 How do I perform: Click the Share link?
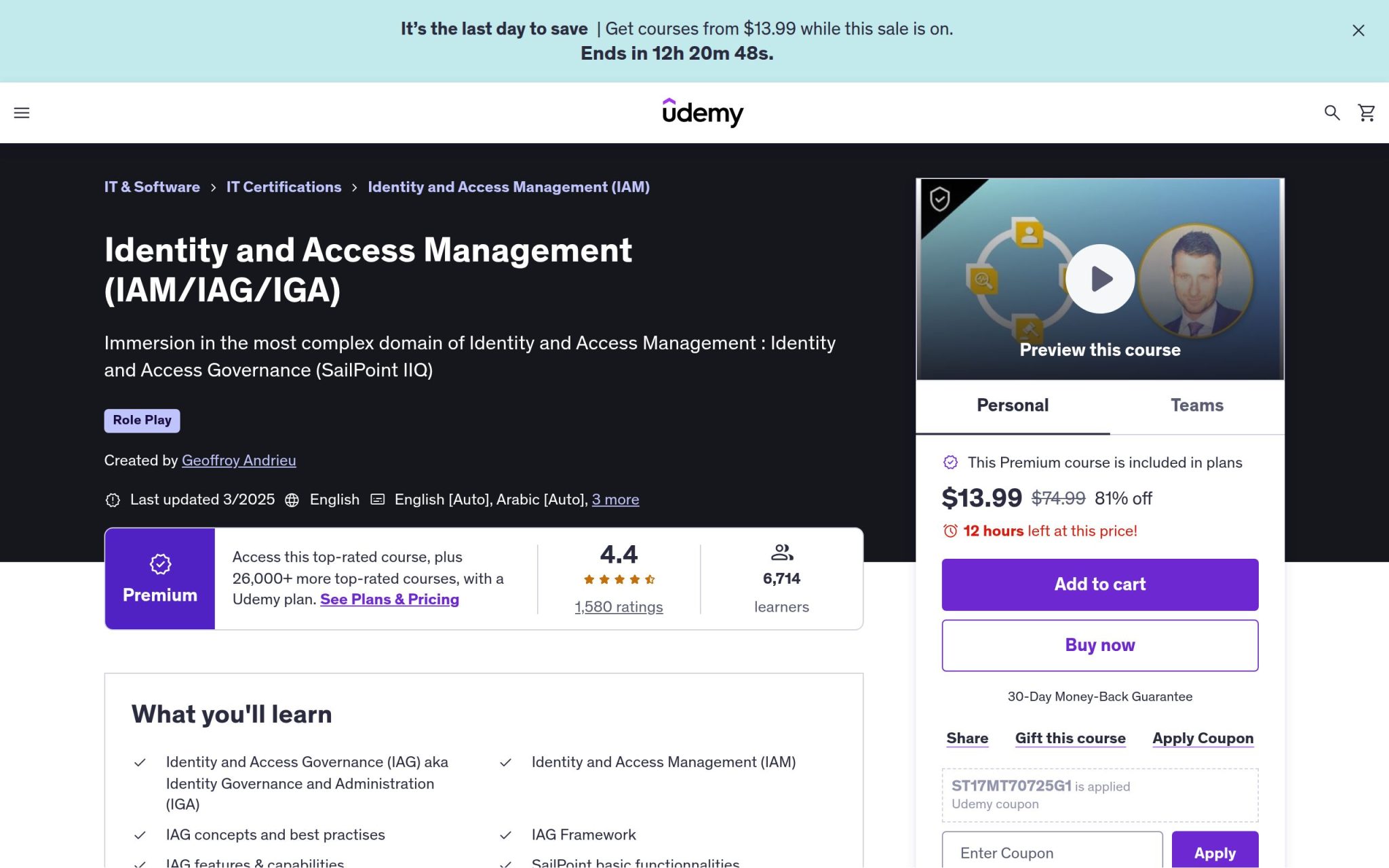pos(967,738)
